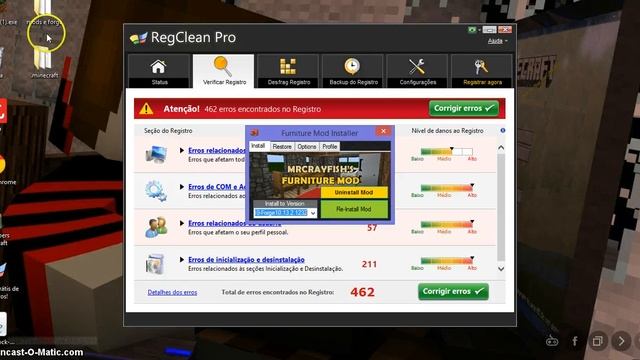This screenshot has height=360, width=640.
Task: Click the COM errors damage level gauge
Action: pos(447,188)
